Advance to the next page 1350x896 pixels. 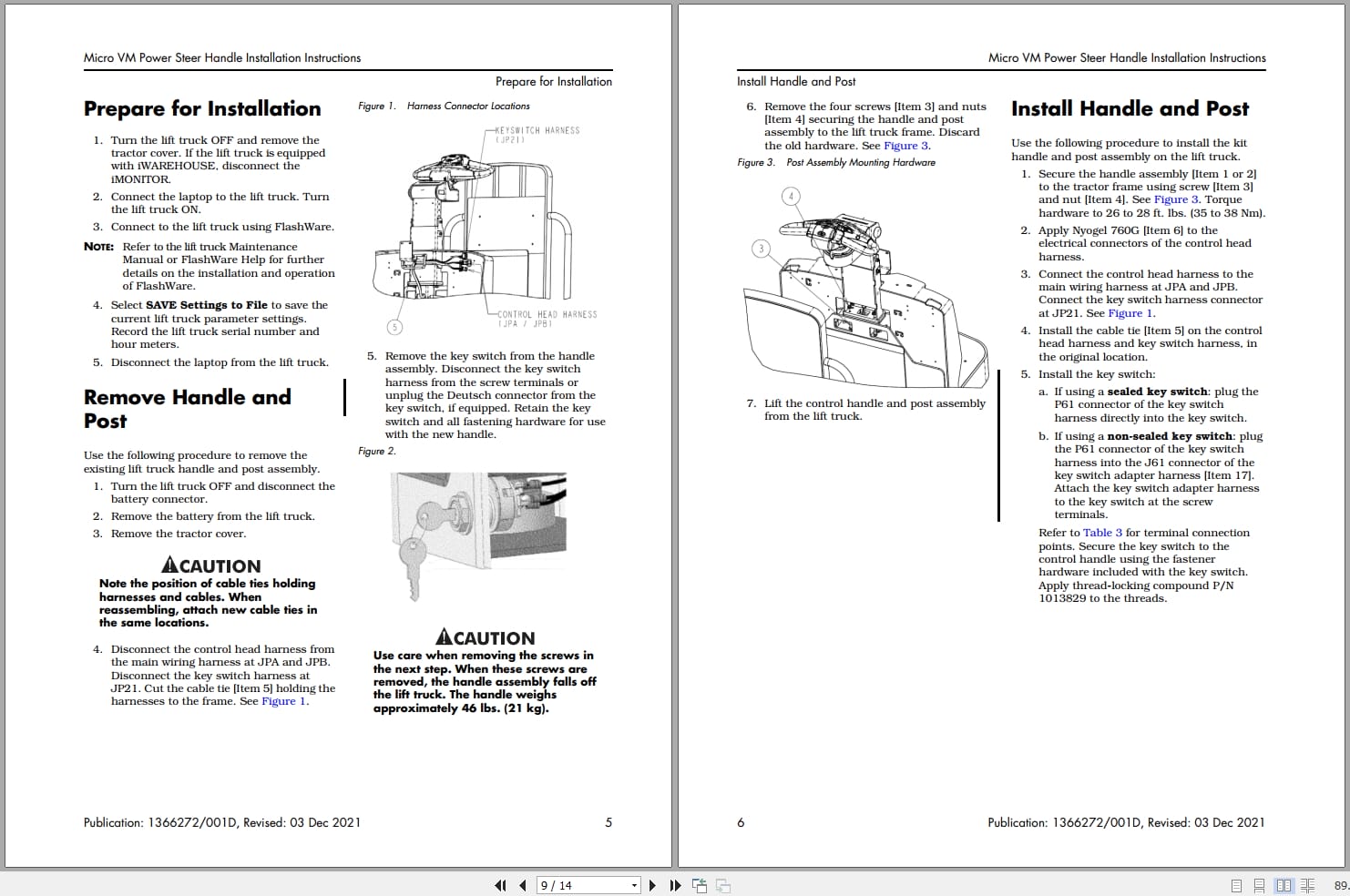(x=652, y=884)
